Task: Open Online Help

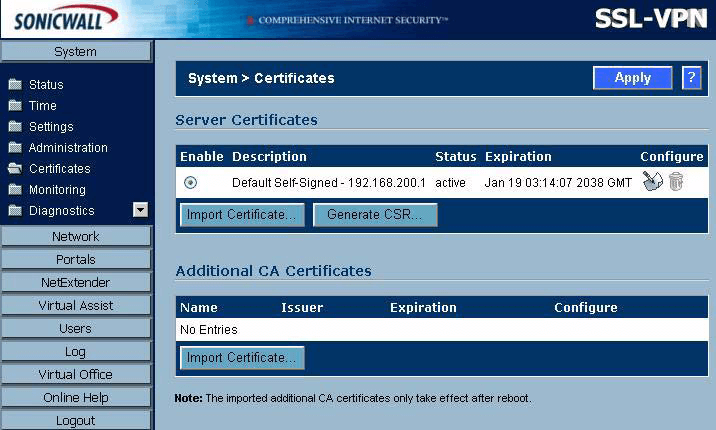Action: point(76,398)
